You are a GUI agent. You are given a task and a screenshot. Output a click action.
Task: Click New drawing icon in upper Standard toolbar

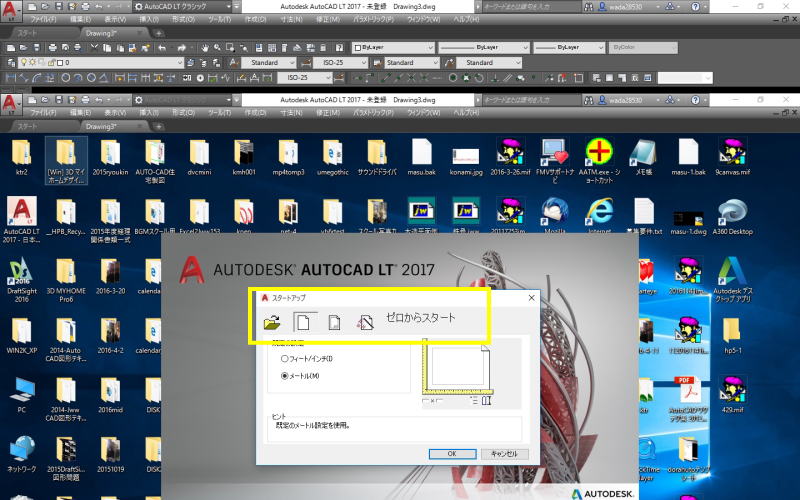[11, 47]
